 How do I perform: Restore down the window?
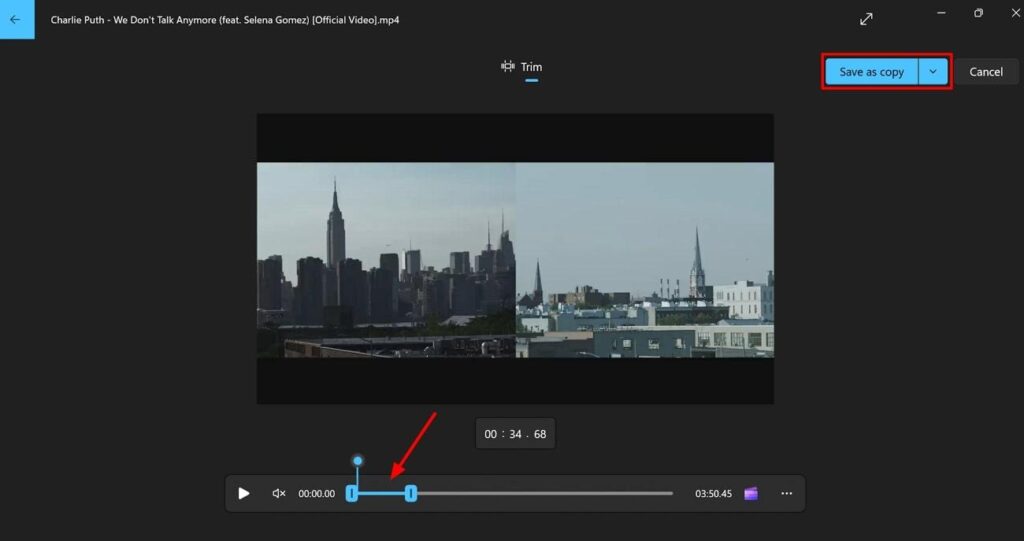978,13
